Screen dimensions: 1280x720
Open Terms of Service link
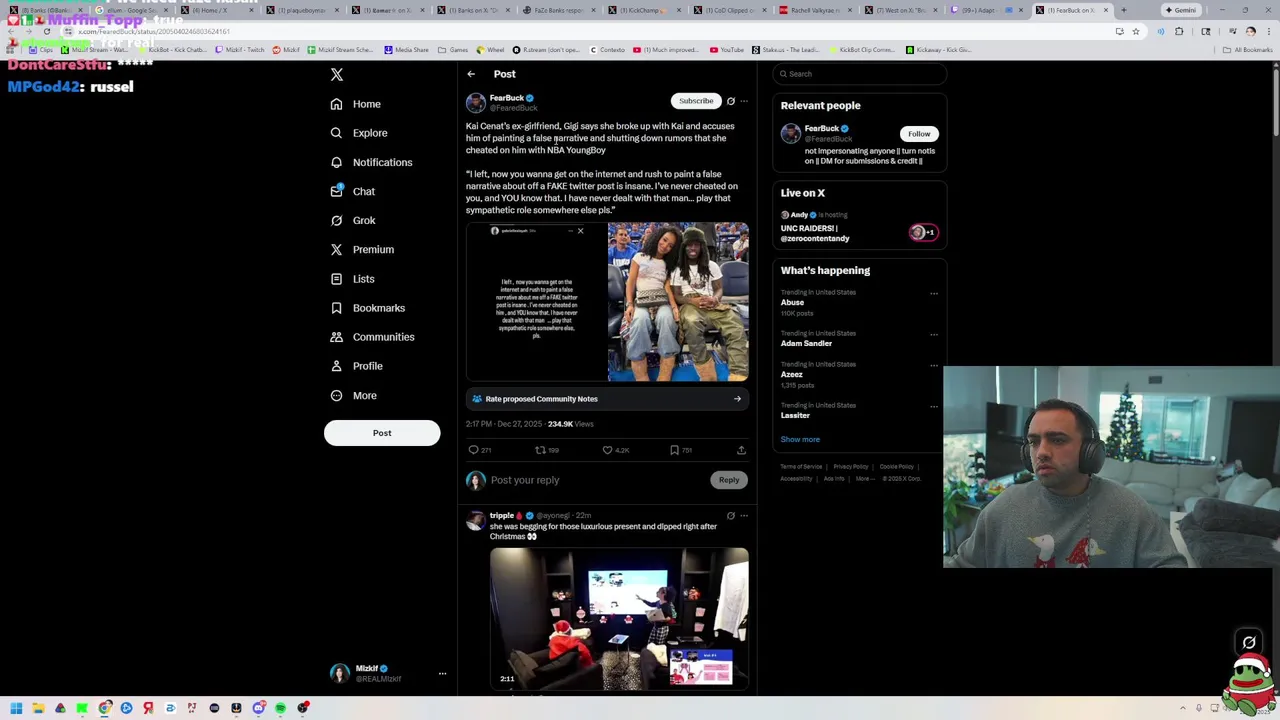point(801,467)
